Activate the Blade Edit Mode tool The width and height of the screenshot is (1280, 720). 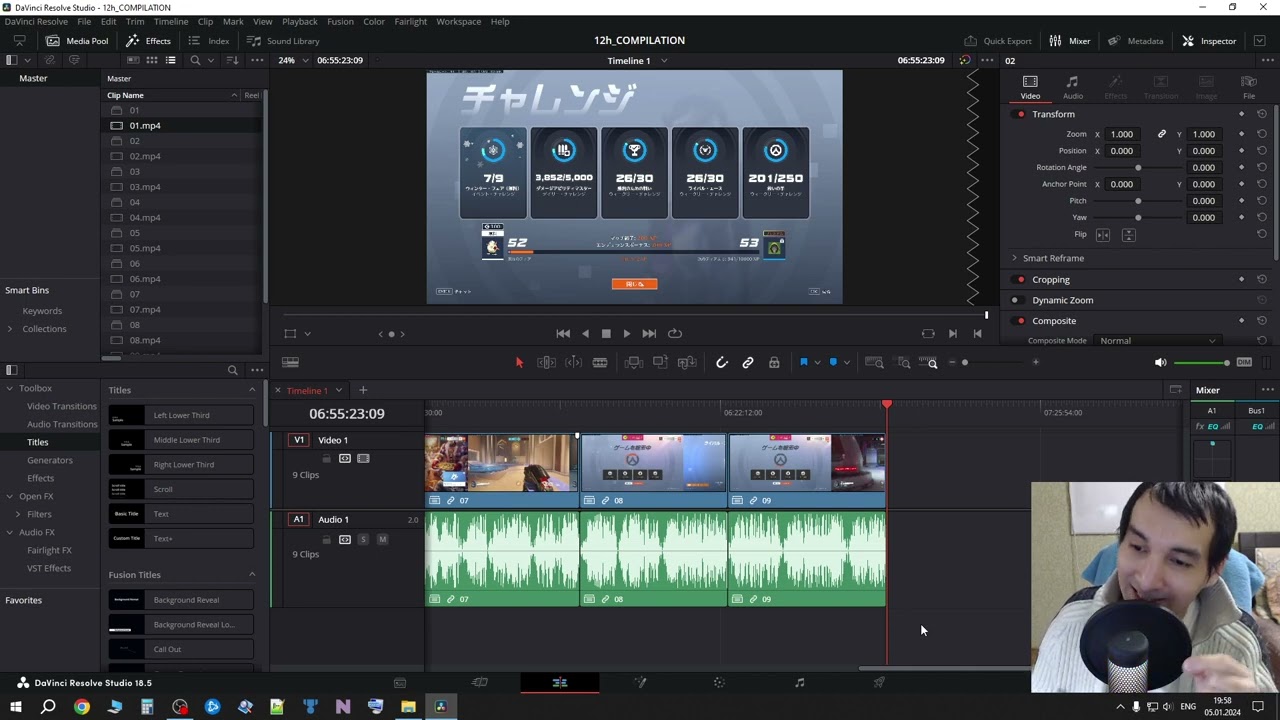600,362
